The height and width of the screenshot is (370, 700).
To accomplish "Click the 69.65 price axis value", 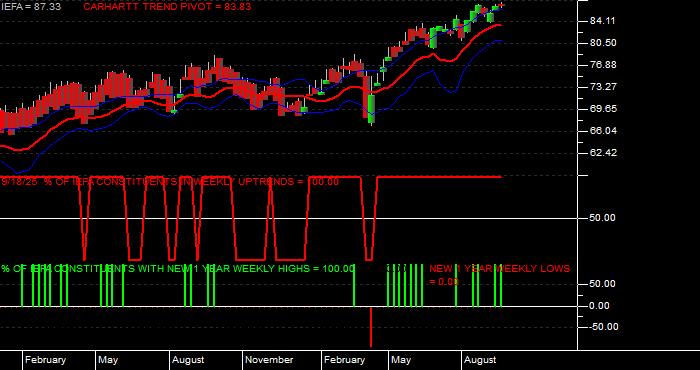I will coord(604,109).
